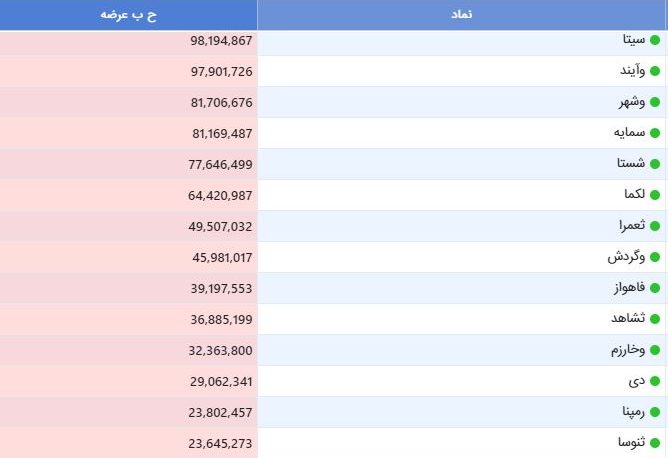The height and width of the screenshot is (458, 668).
Task: Select the value 97,901,726
Action: (x=222, y=72)
